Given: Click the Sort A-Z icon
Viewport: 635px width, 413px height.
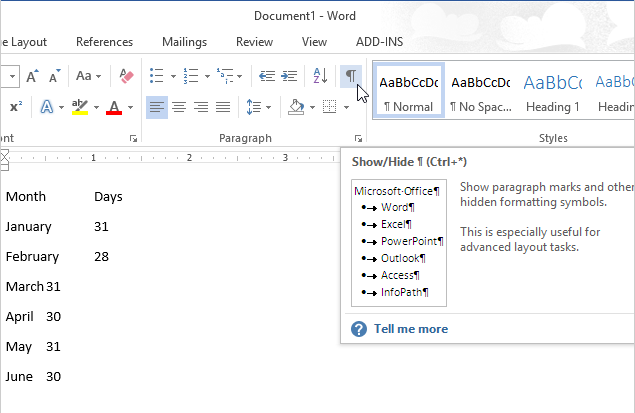Looking at the screenshot, I should pos(320,76).
